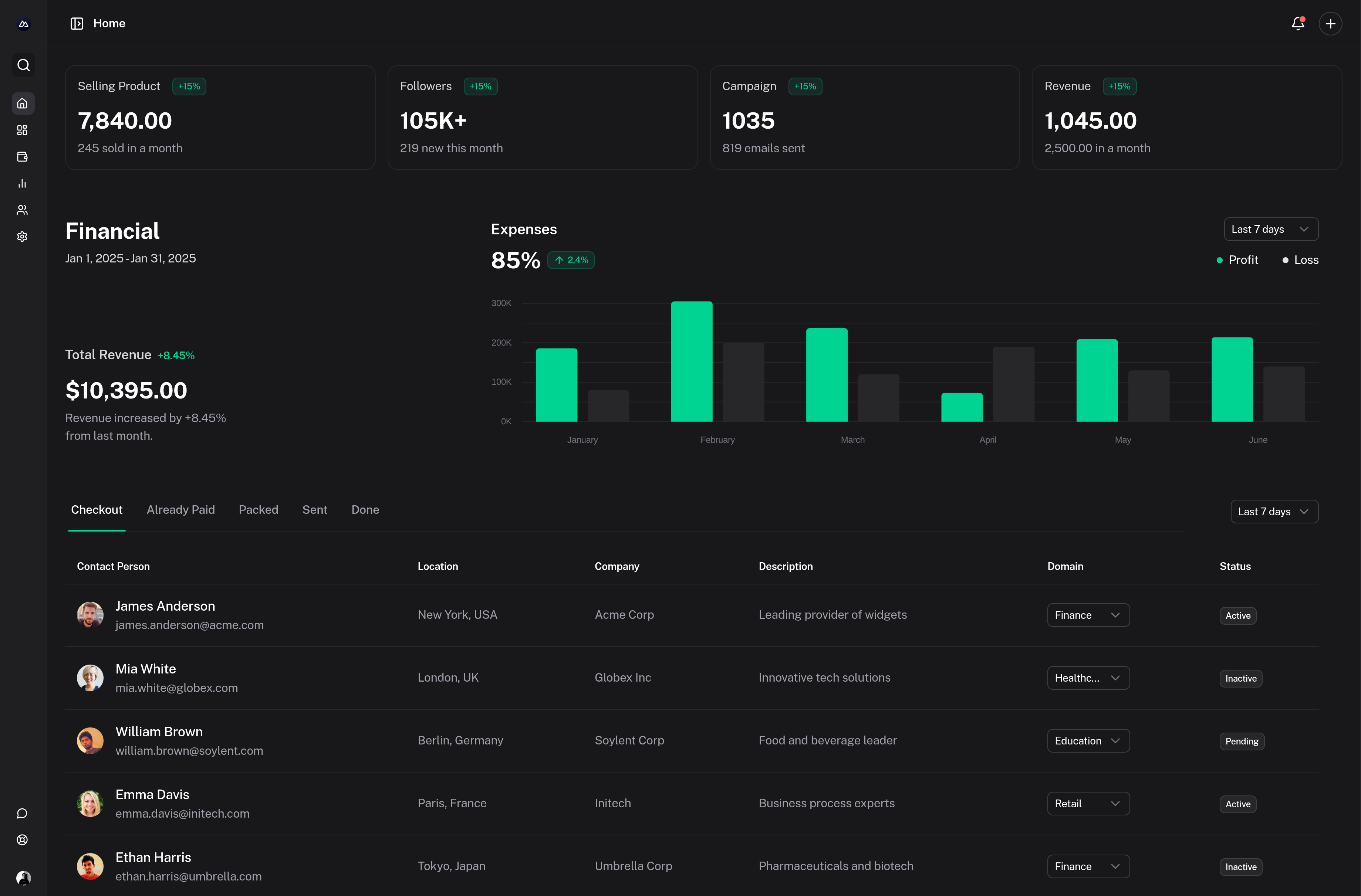Open the home icon in sidebar

coord(22,103)
